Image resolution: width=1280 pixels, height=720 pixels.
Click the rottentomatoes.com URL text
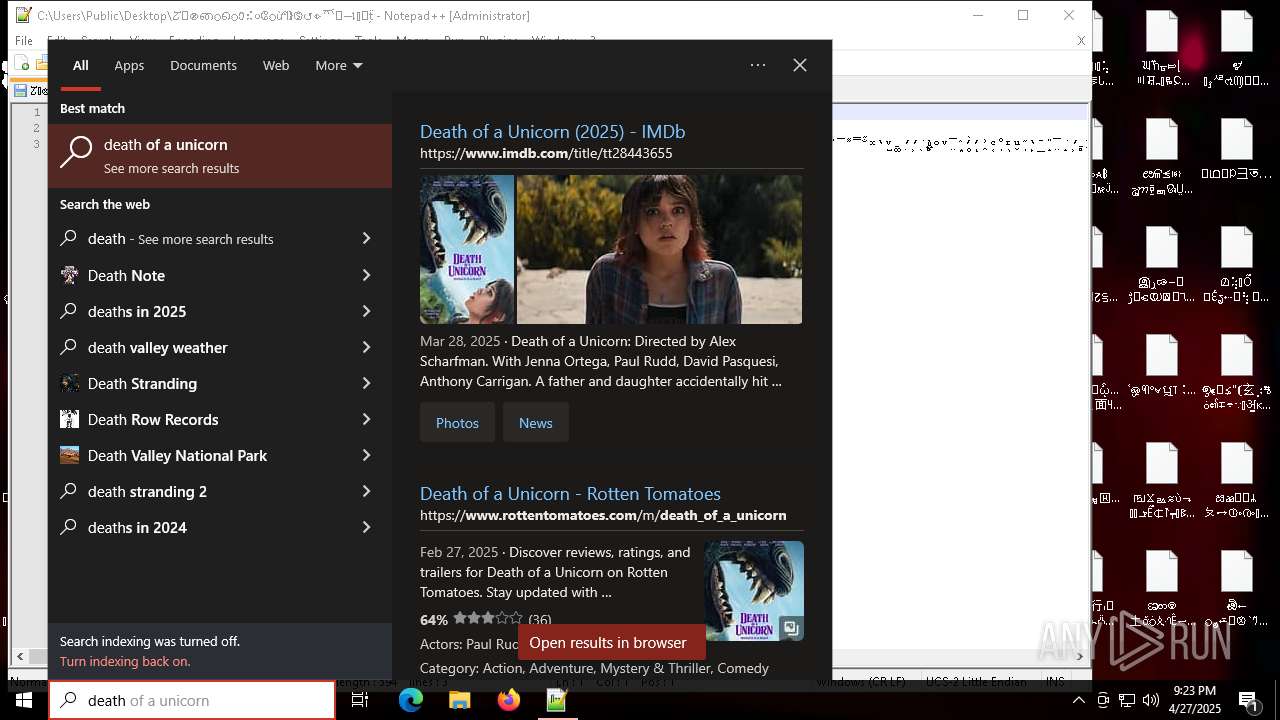pos(603,515)
